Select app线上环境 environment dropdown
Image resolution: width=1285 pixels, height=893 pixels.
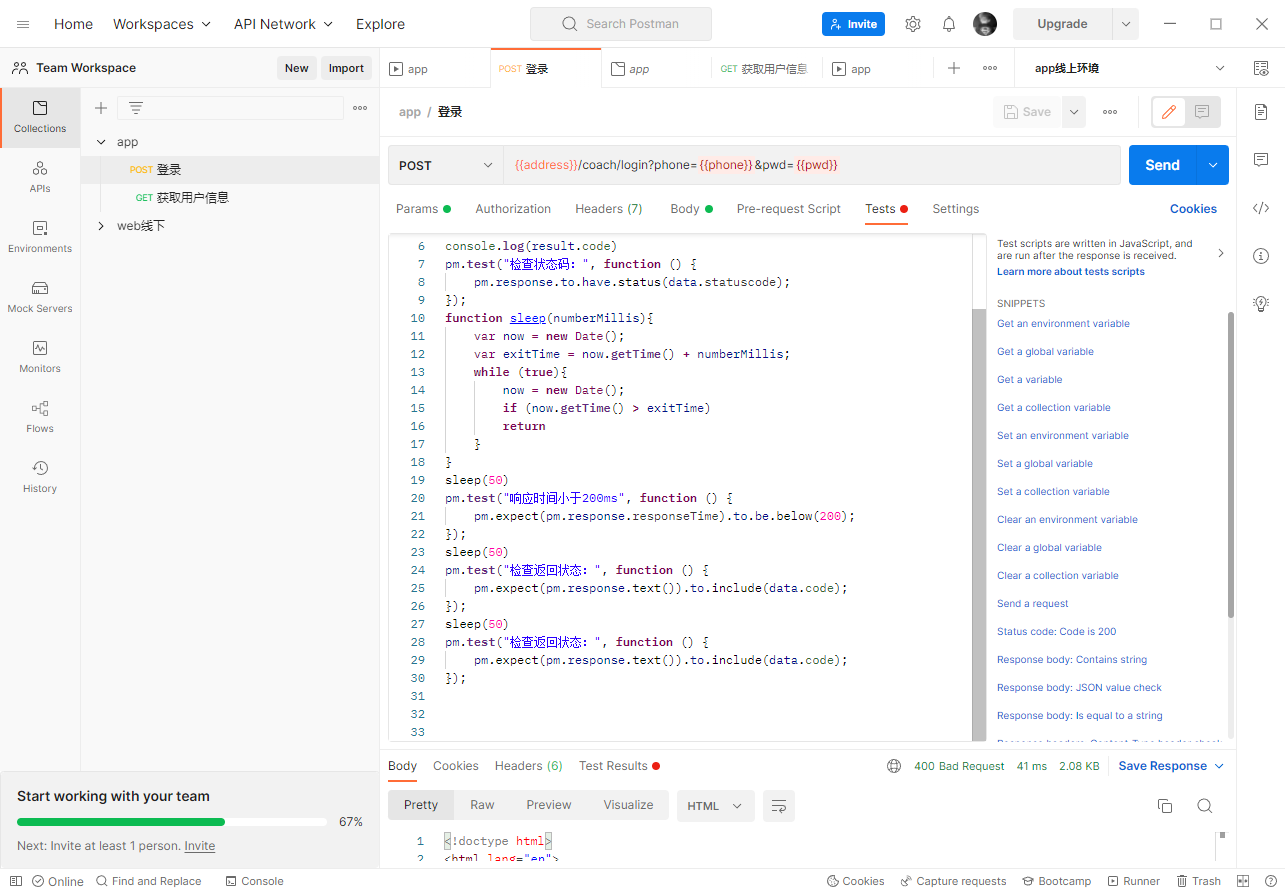[1128, 68]
